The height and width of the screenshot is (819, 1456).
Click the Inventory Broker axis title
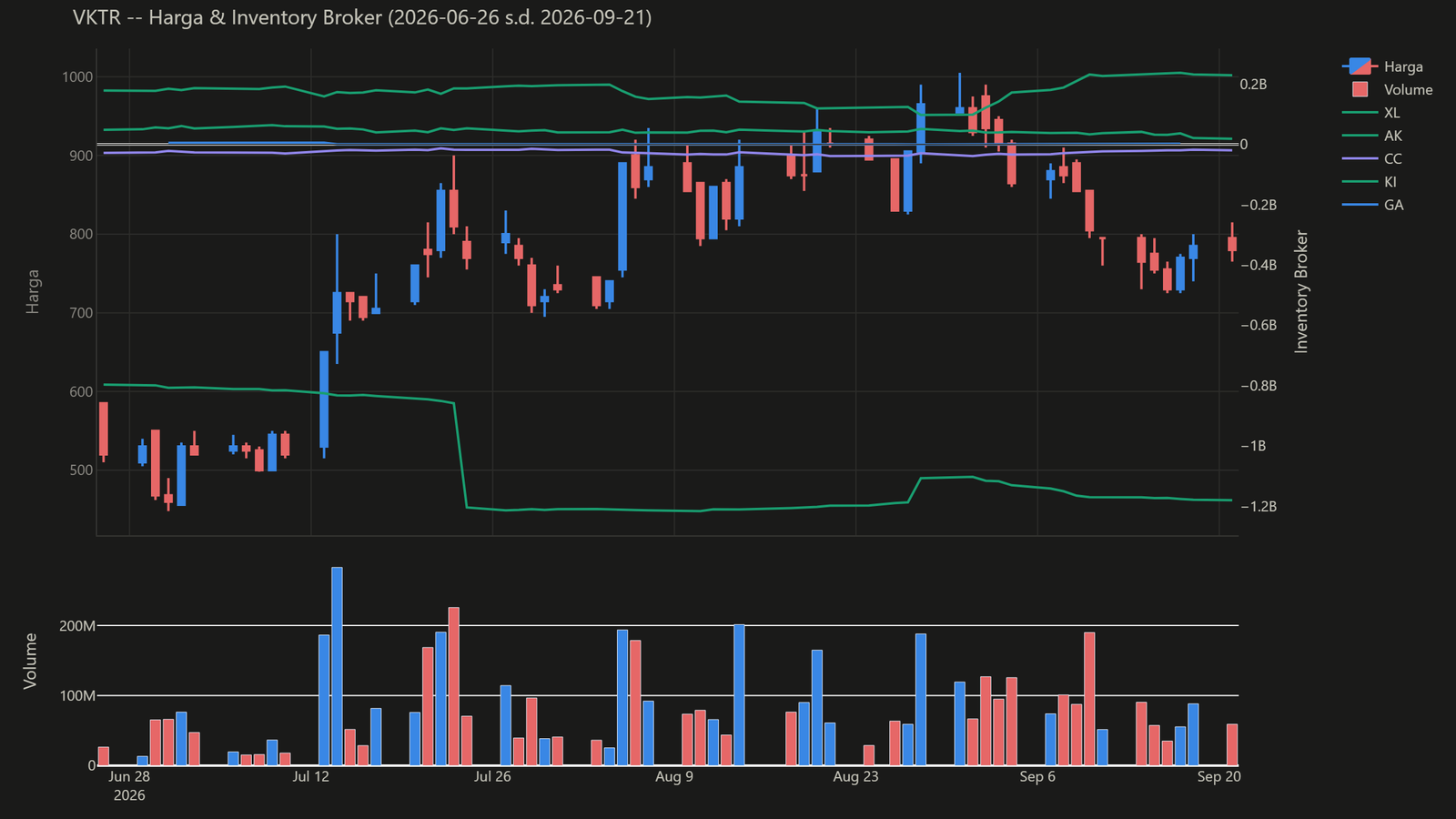[x=1301, y=291]
